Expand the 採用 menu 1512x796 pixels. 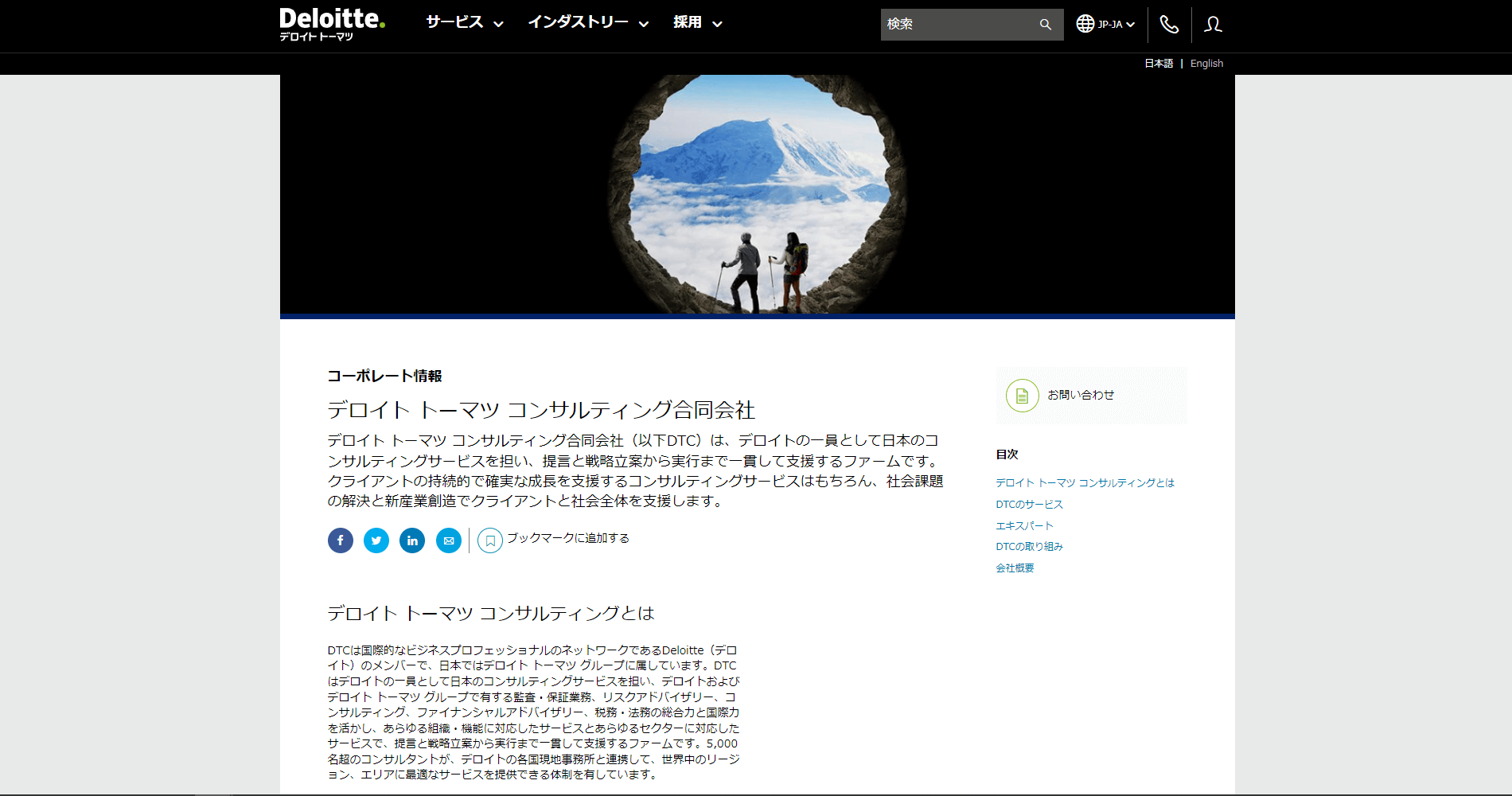pos(698,22)
